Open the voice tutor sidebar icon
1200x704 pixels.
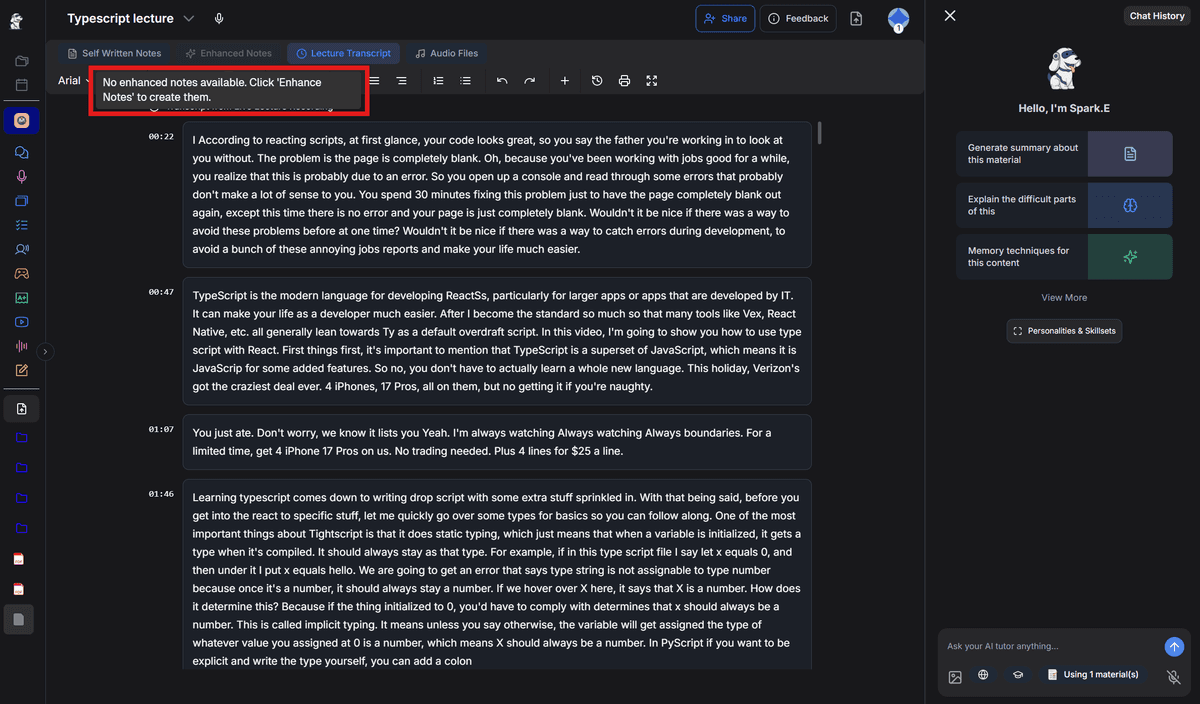tap(21, 249)
